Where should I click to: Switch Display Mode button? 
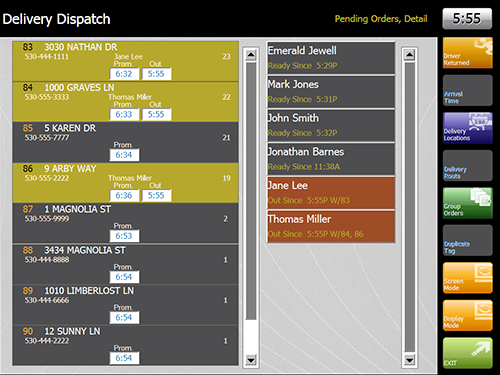pos(467,316)
